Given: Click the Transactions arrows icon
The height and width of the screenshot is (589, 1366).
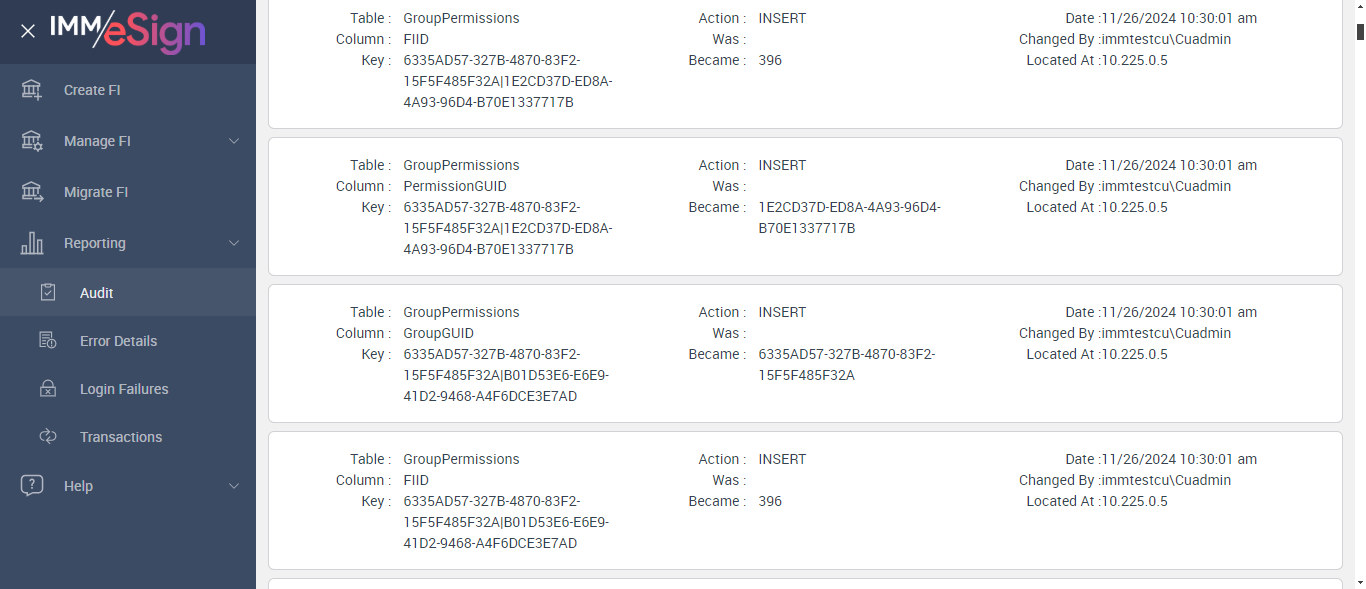Looking at the screenshot, I should click(48, 437).
